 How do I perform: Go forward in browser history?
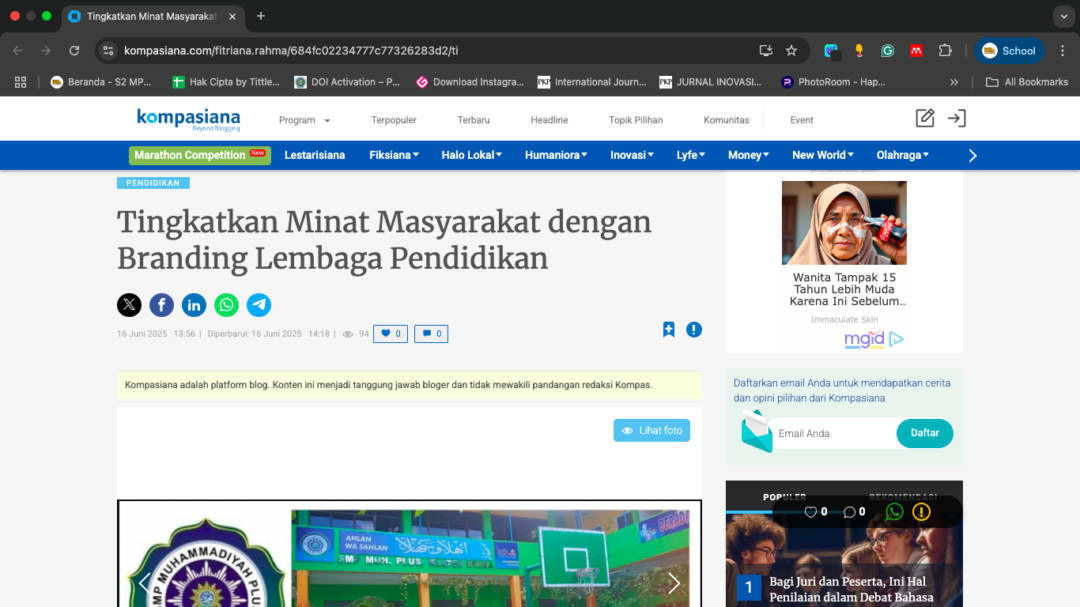tap(45, 50)
